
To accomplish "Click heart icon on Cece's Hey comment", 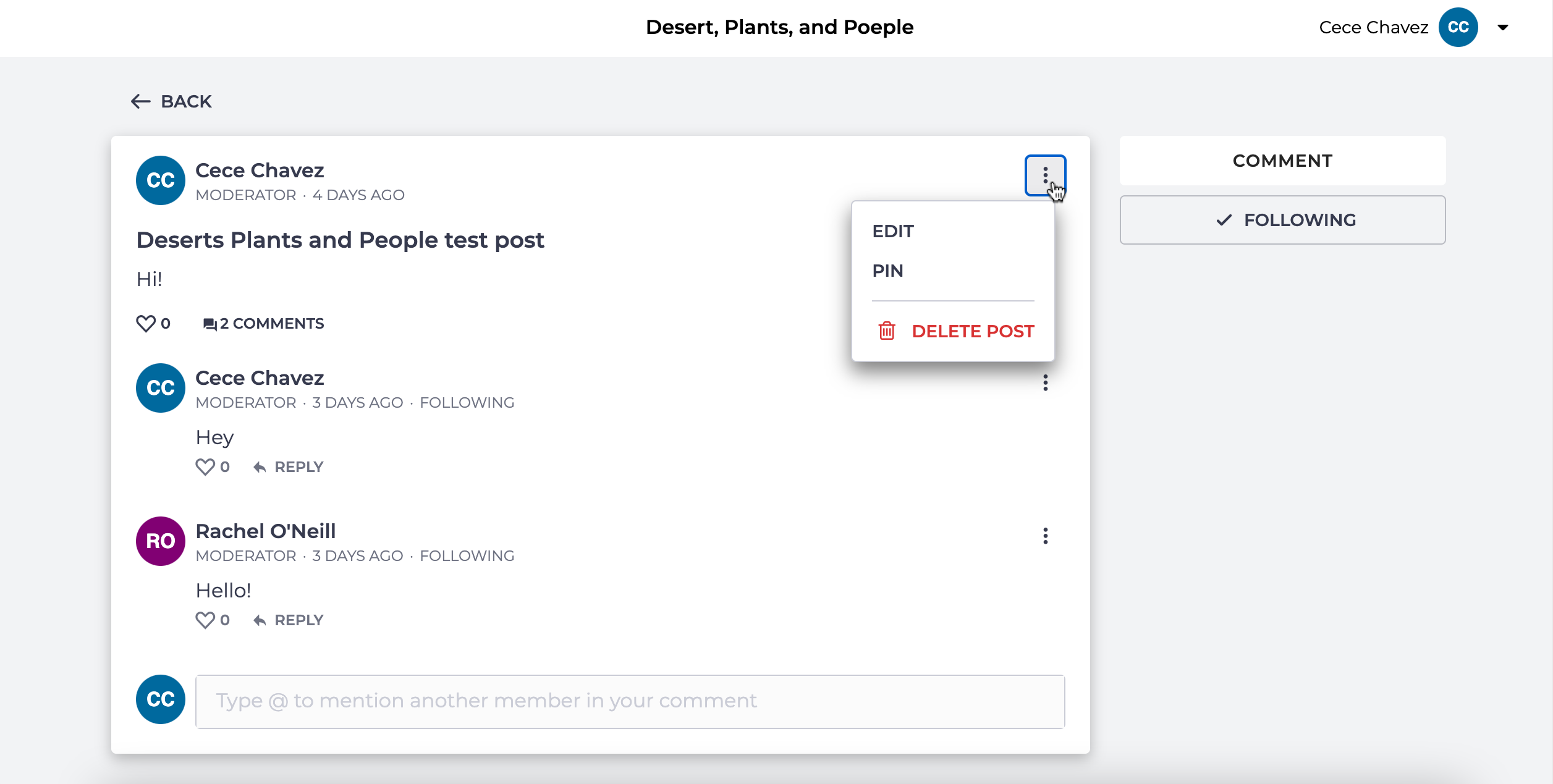I will click(205, 466).
